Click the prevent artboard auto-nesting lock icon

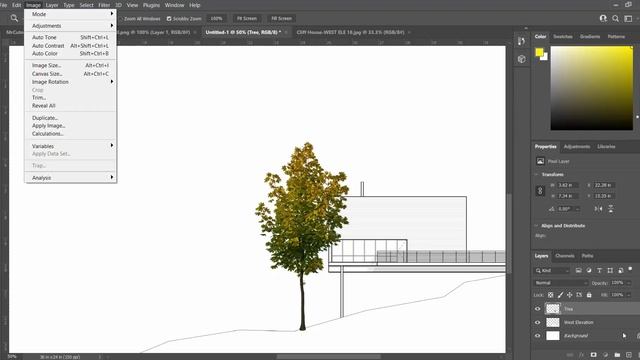(579, 295)
